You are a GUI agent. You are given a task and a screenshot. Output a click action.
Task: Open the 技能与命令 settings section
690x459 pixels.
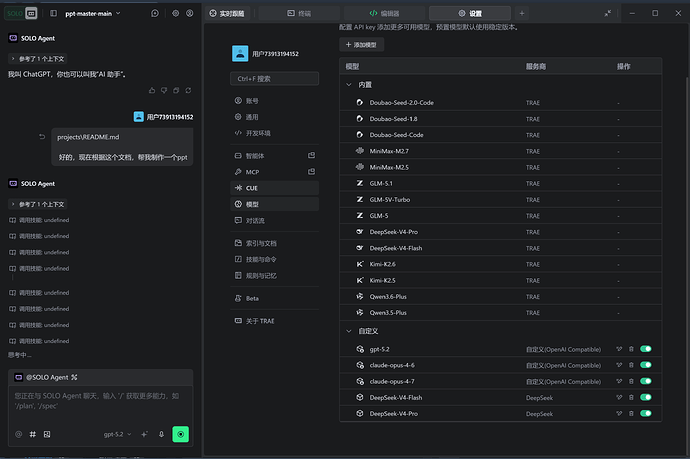point(275,259)
